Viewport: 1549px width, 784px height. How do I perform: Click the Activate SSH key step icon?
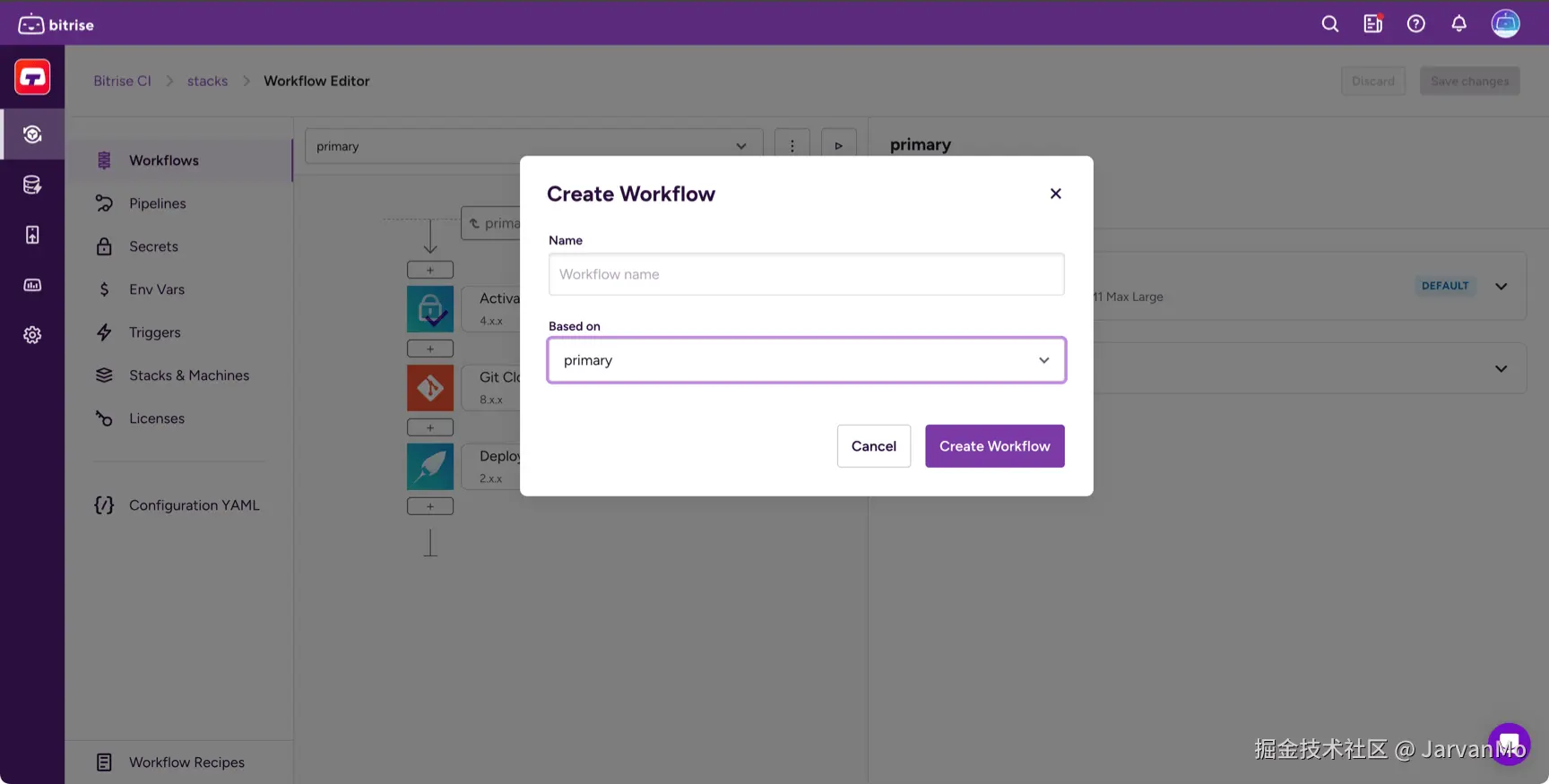coord(430,309)
